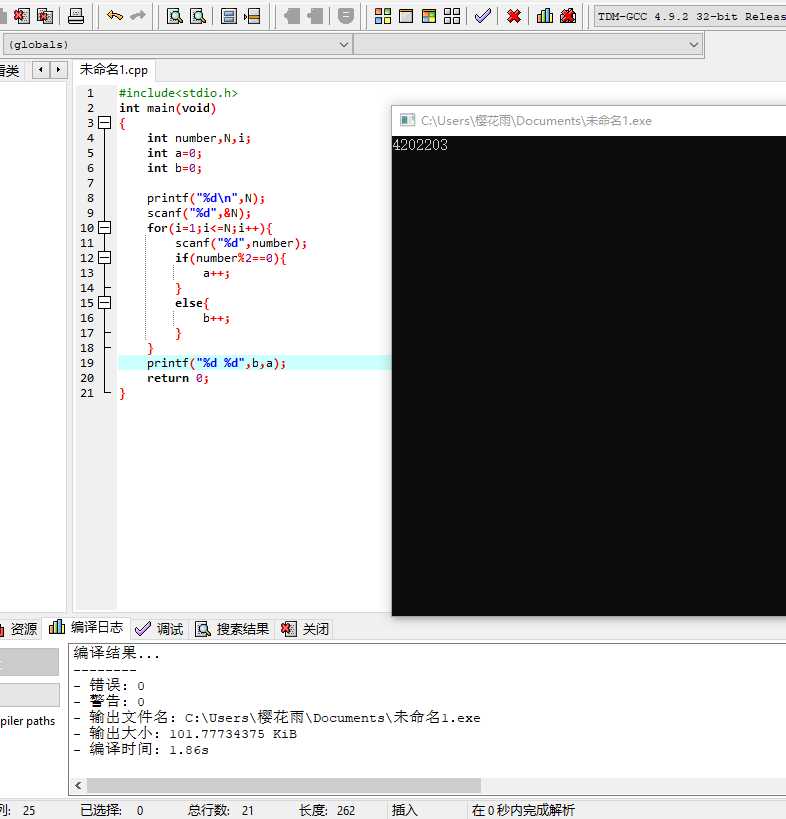
Task: Stop execution with the red X icon
Action: point(514,16)
